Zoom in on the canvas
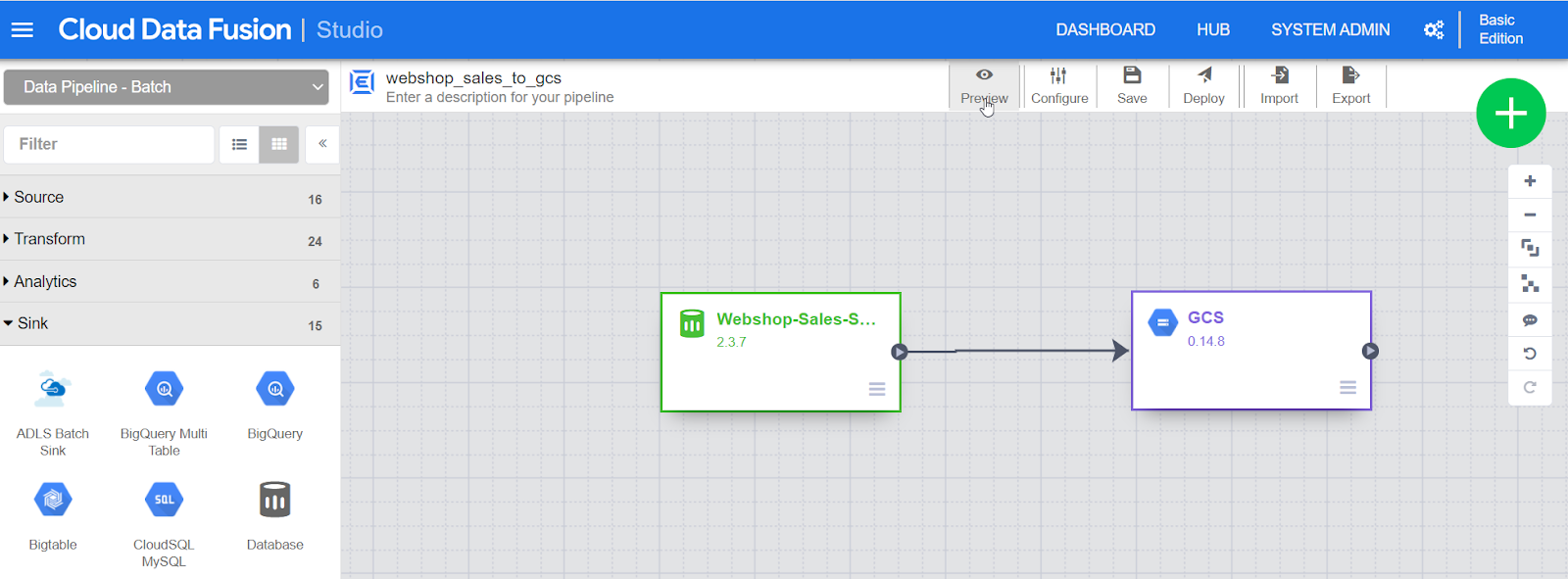The height and width of the screenshot is (579, 1568). click(1530, 181)
